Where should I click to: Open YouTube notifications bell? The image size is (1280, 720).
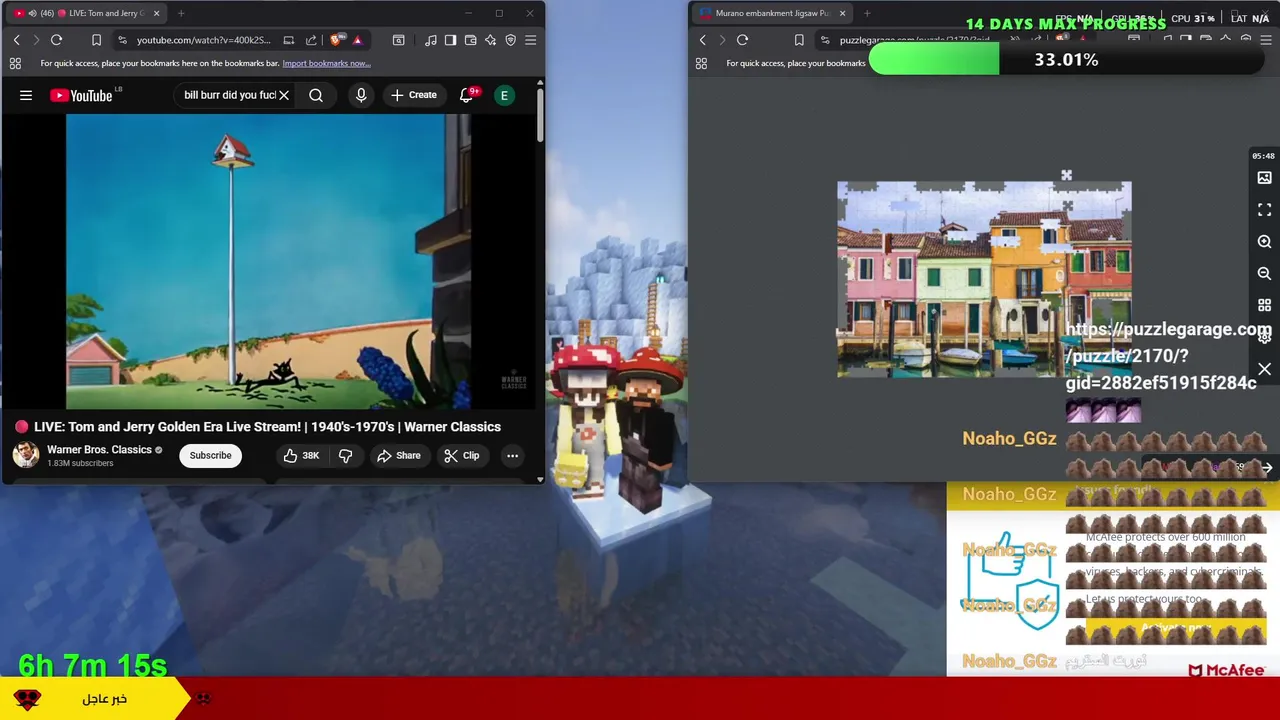pos(466,95)
